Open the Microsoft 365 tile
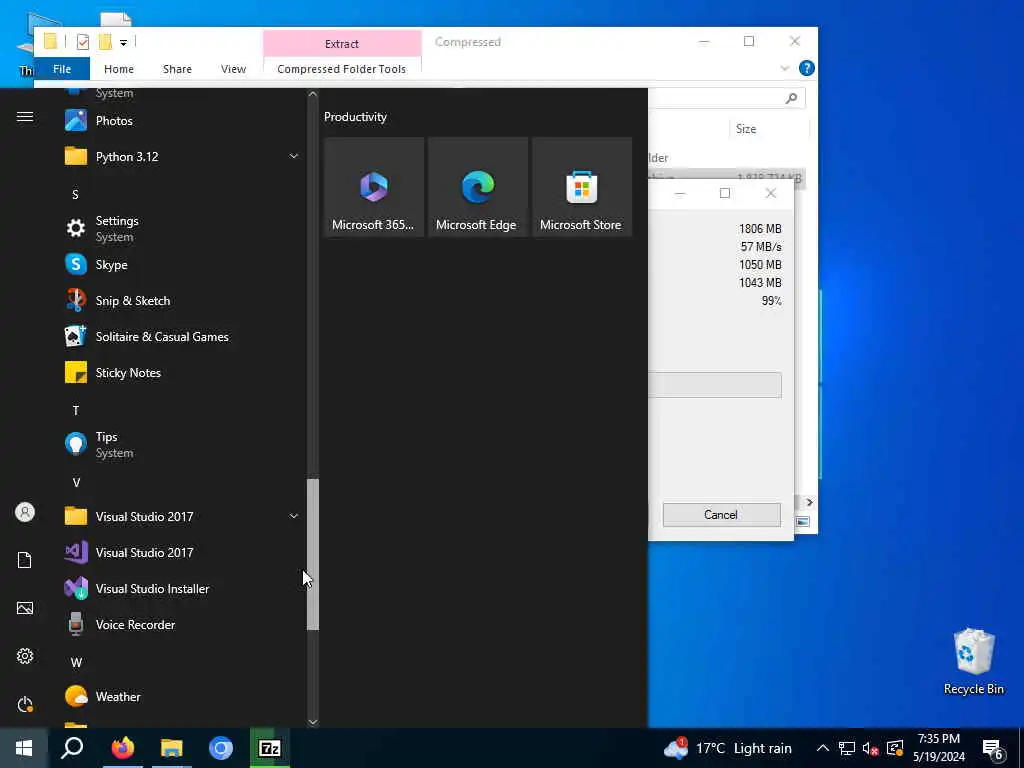The width and height of the screenshot is (1024, 768). click(374, 187)
